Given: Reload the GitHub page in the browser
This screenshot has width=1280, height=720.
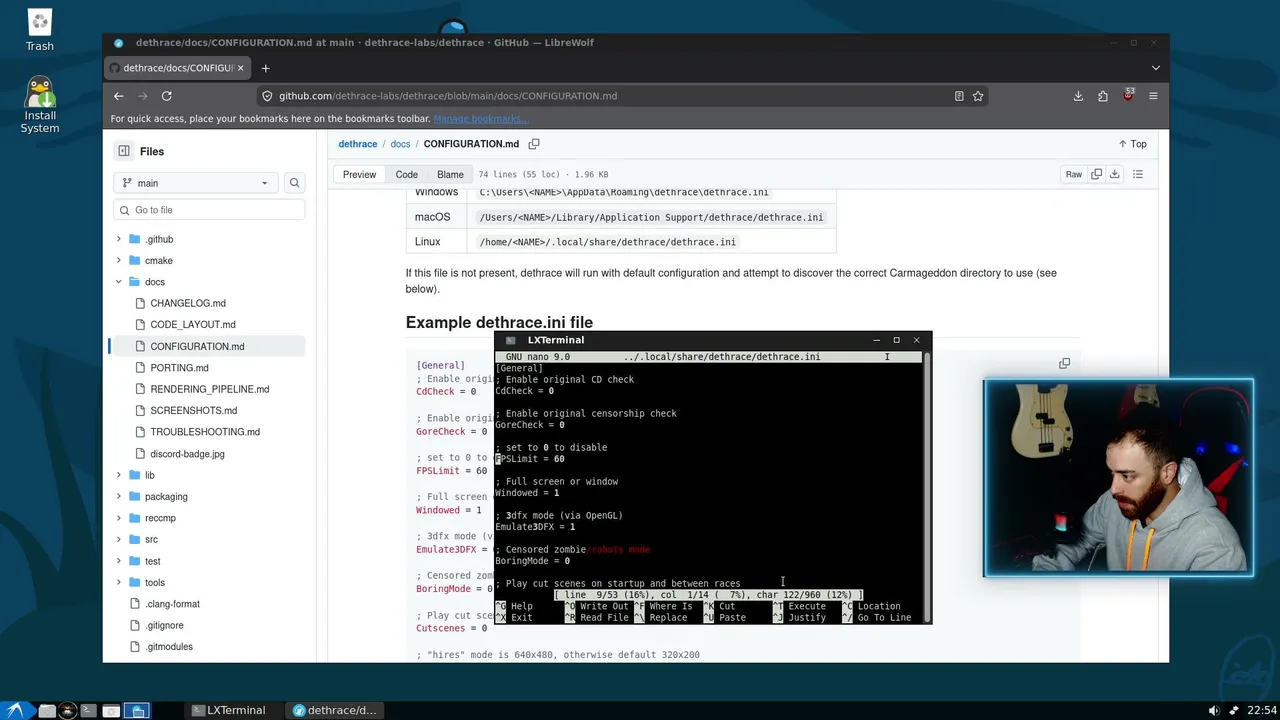Looking at the screenshot, I should [167, 96].
